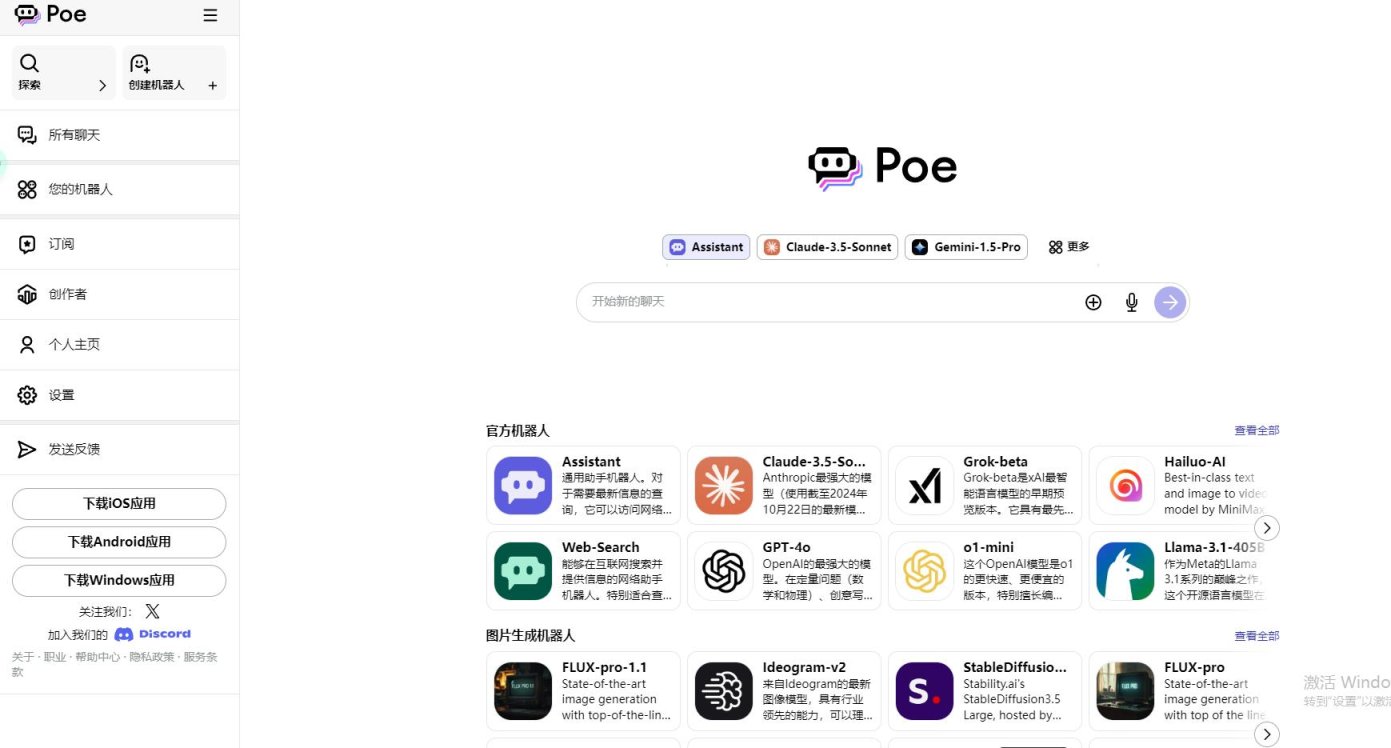Click the purple send arrow icon
This screenshot has width=1391, height=748.
click(1169, 301)
